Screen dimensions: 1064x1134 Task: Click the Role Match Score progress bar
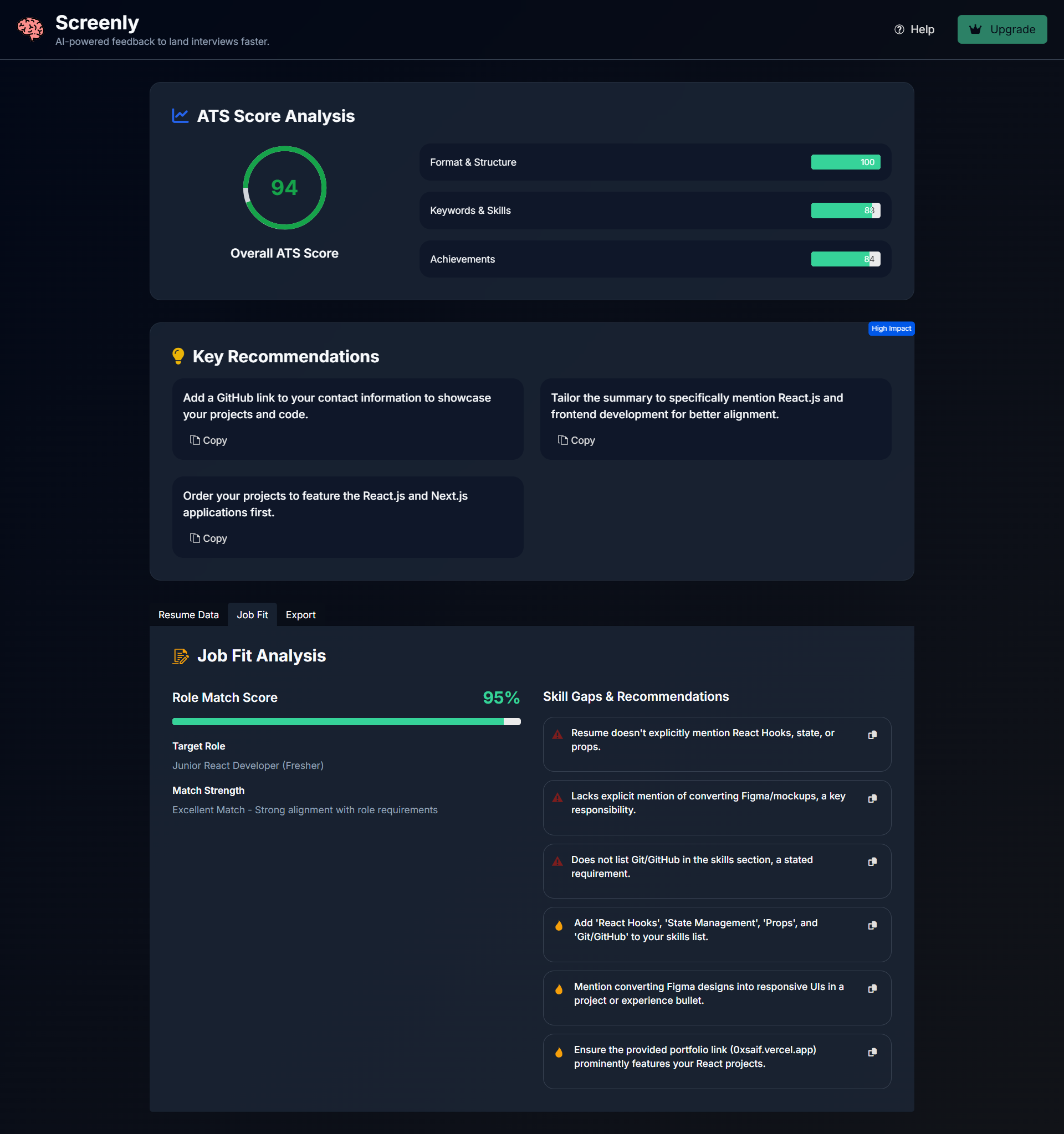point(346,722)
